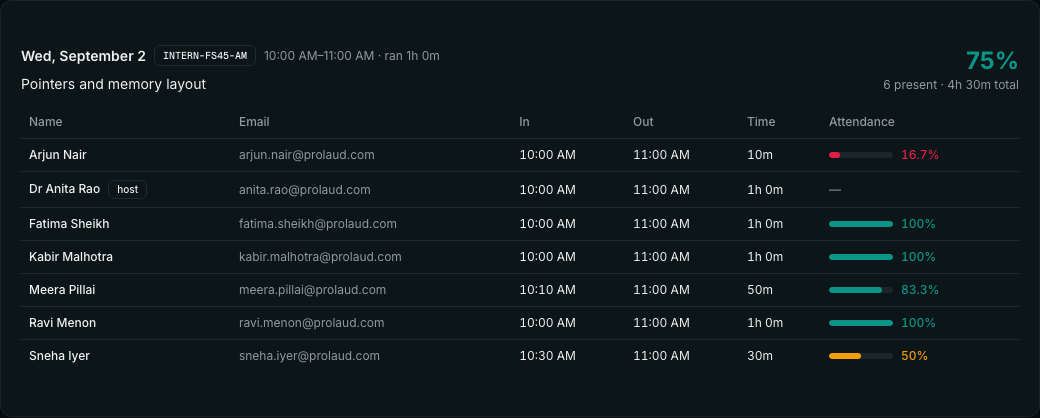Click the host badge beside Dr Anita Rao
Image resolution: width=1040 pixels, height=418 pixels.
point(127,190)
